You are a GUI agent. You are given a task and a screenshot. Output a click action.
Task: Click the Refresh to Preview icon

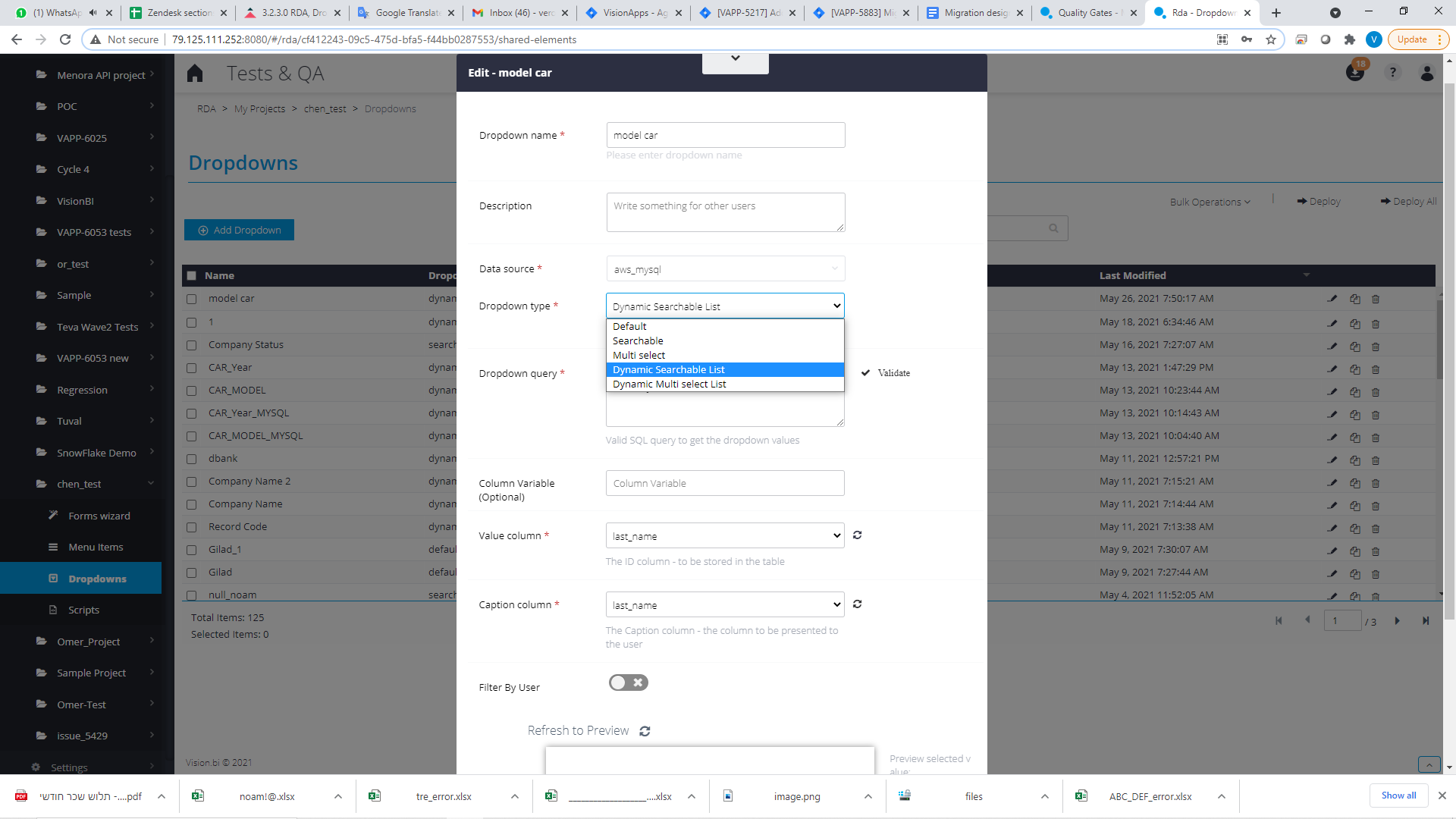tap(645, 731)
